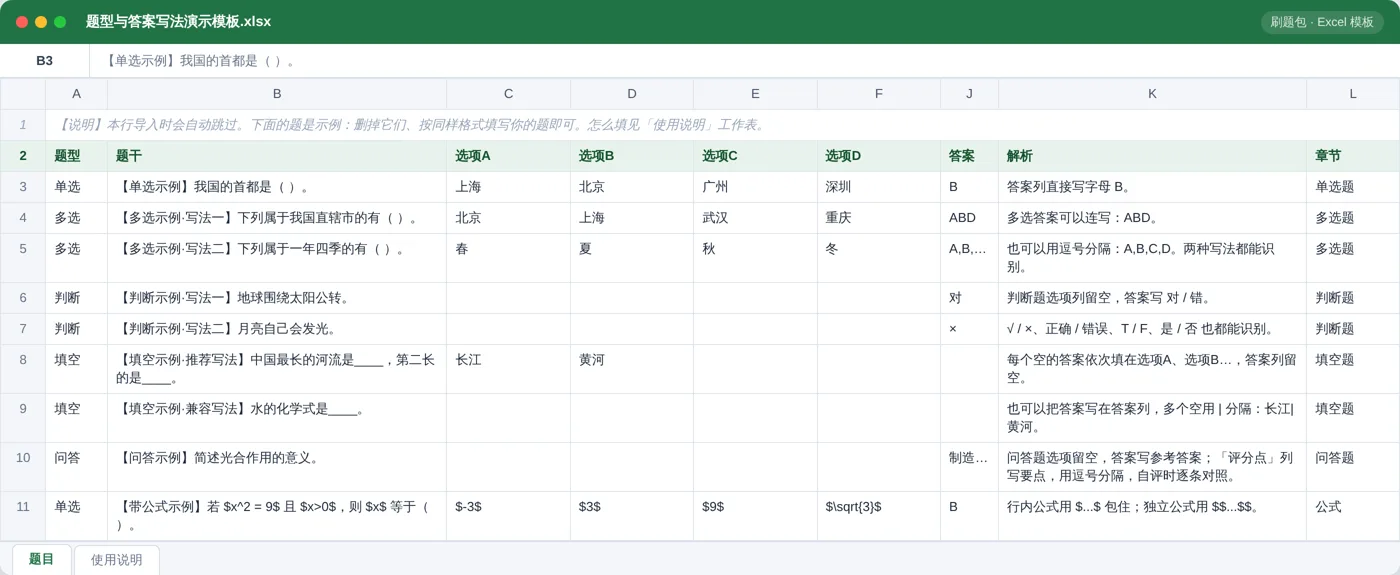Click the 春 option cell
1400x575 pixels.
[x=508, y=258]
